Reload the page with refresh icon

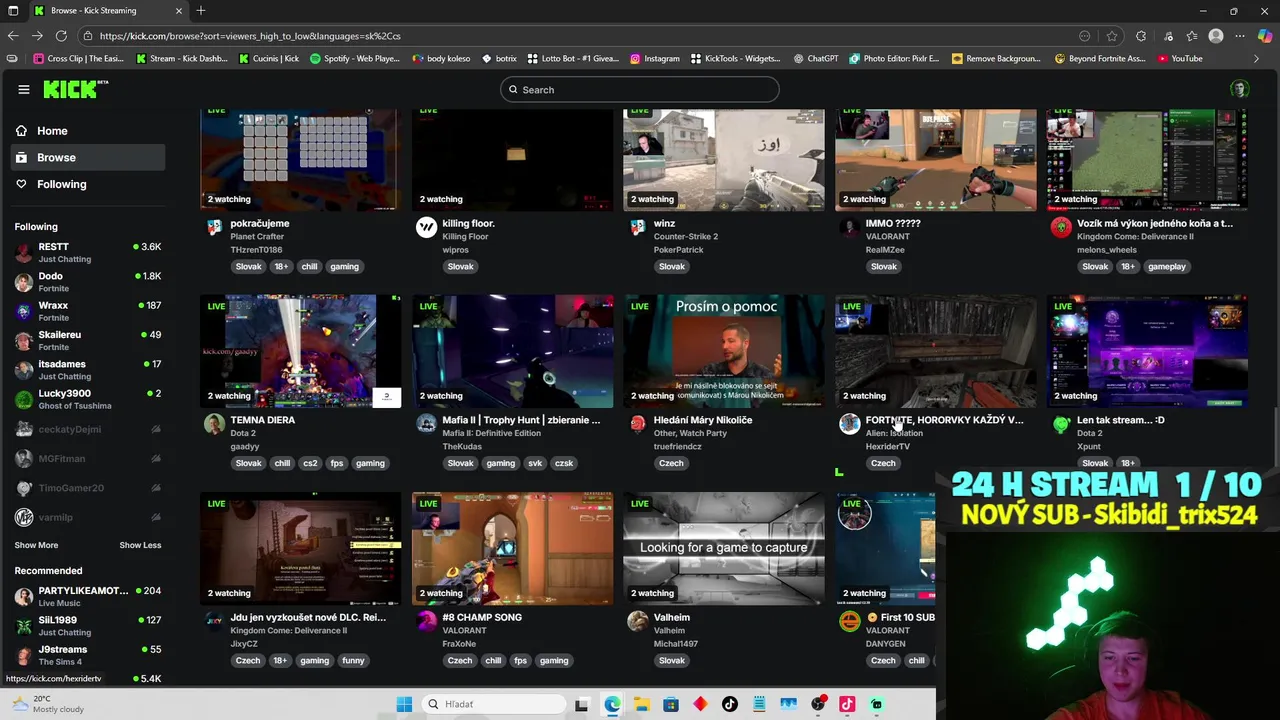click(61, 36)
